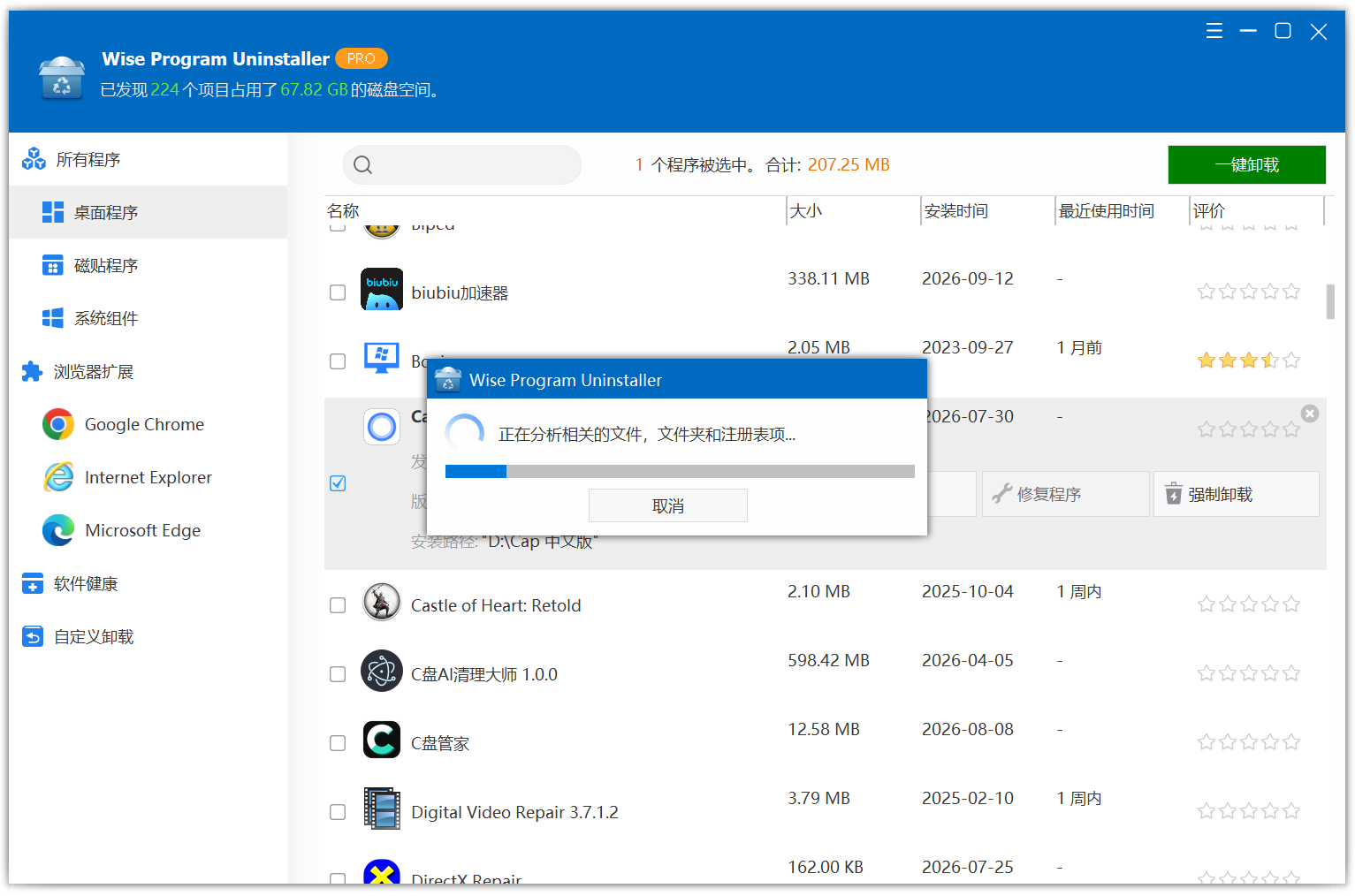
Task: Click the selected program's blue circle icon
Action: 382,427
